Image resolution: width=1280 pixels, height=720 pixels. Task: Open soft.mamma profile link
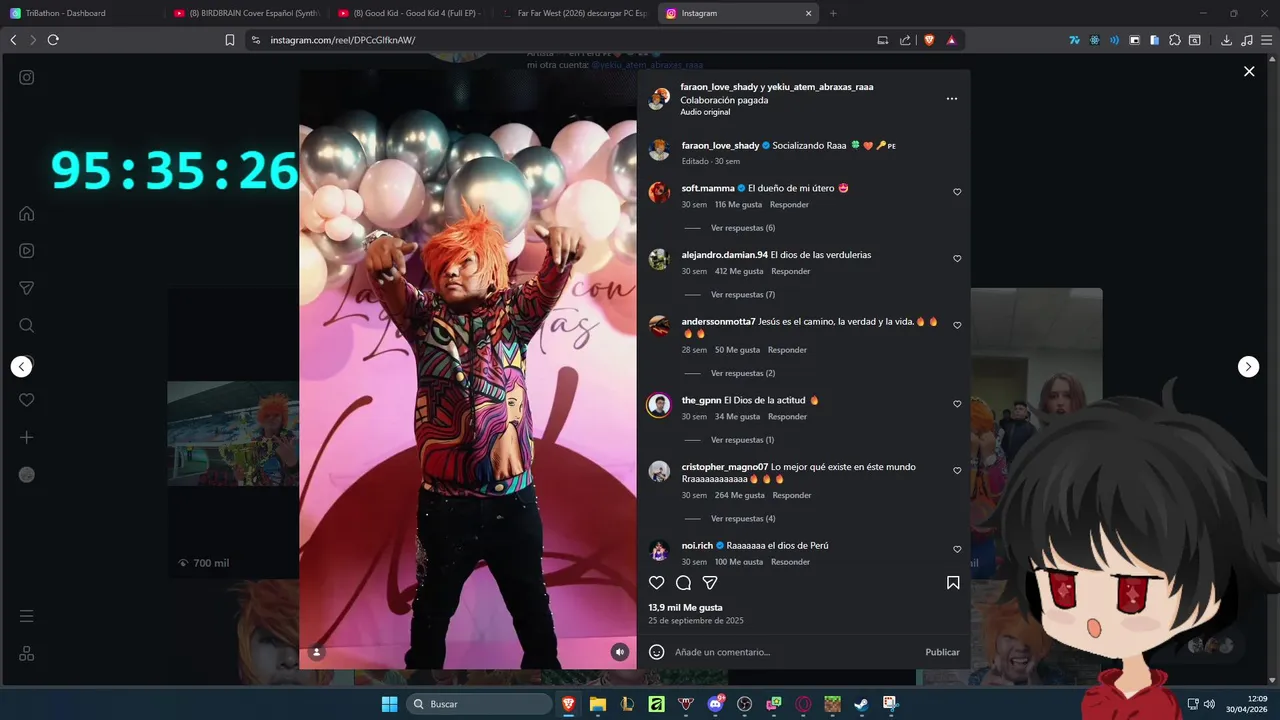click(708, 188)
